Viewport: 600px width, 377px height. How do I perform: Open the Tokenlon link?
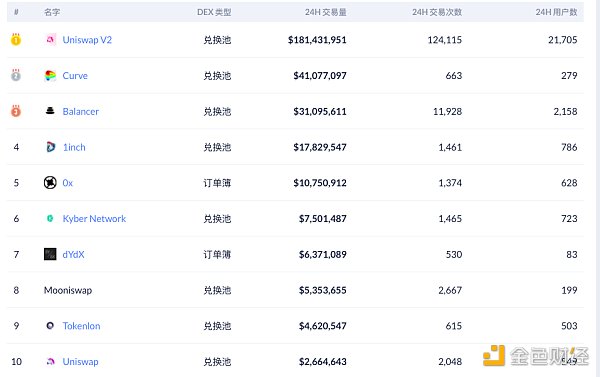(x=82, y=326)
